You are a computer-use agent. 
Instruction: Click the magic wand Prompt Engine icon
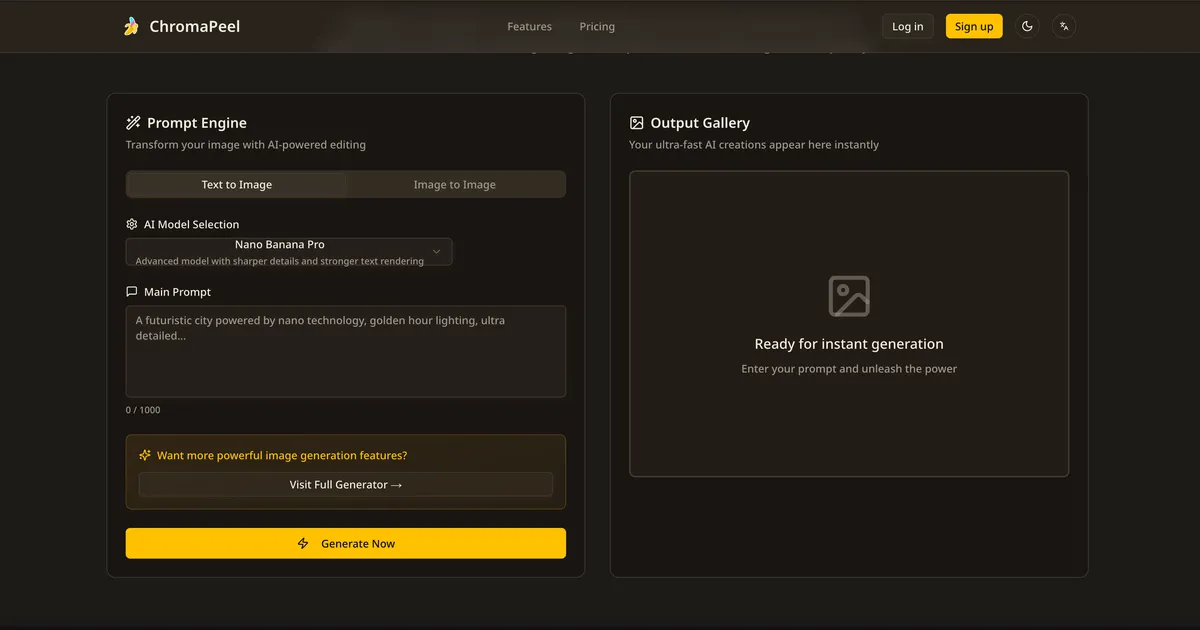(133, 123)
